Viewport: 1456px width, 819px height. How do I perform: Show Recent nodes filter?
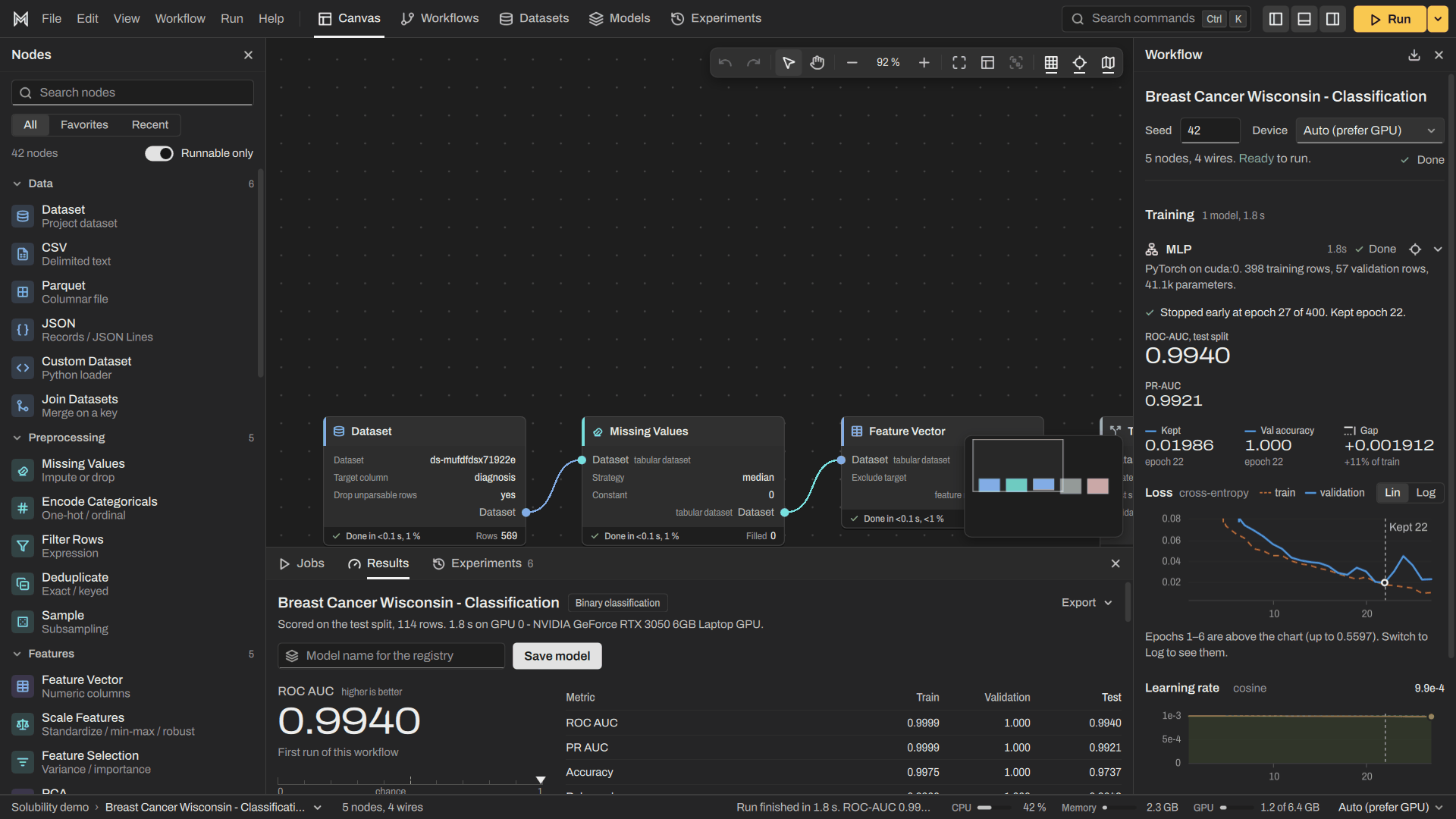[150, 124]
